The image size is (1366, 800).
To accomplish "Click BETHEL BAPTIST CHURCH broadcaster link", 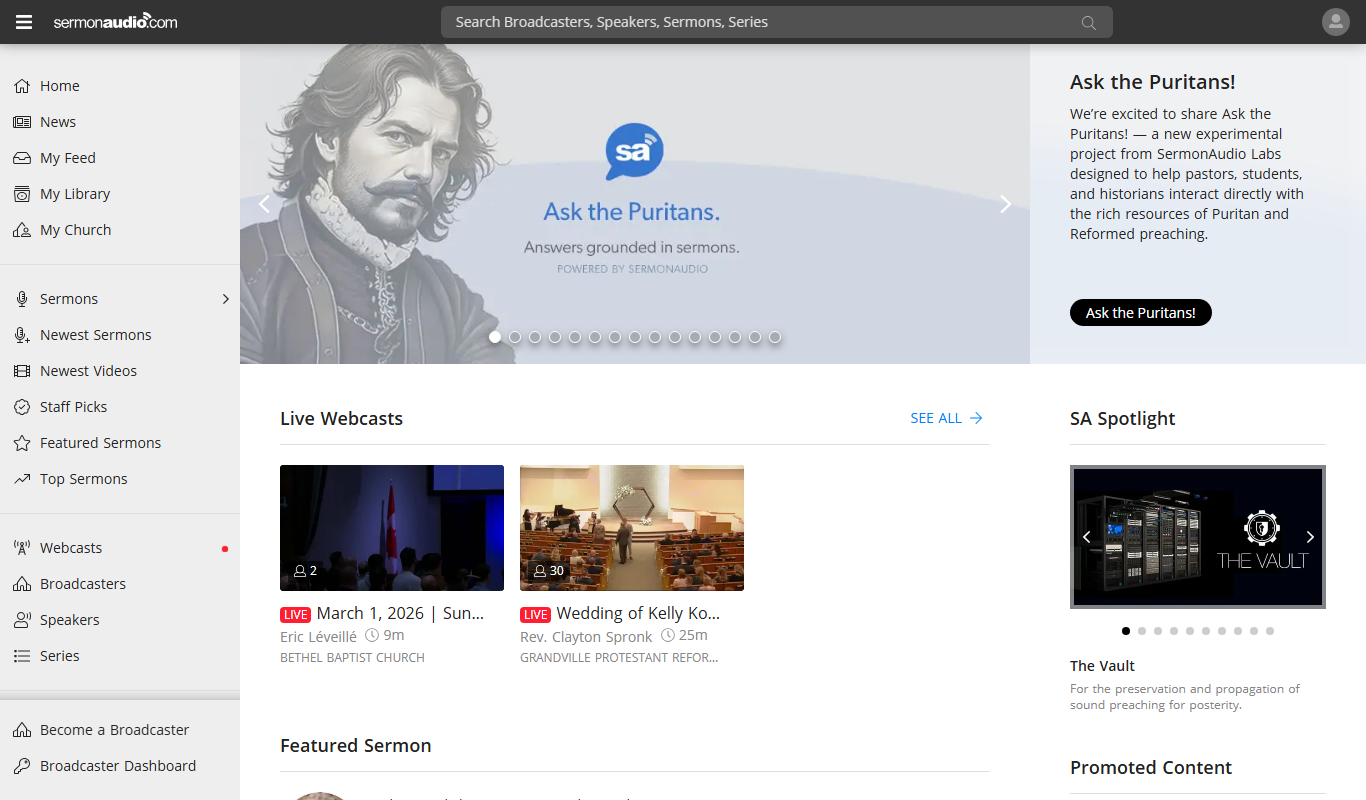I will click(352, 658).
